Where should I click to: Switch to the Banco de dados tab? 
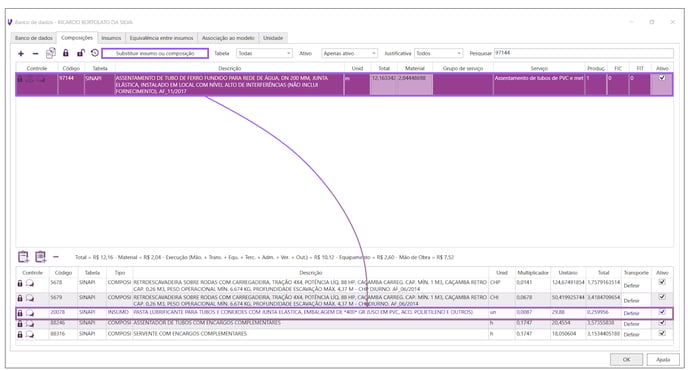34,38
